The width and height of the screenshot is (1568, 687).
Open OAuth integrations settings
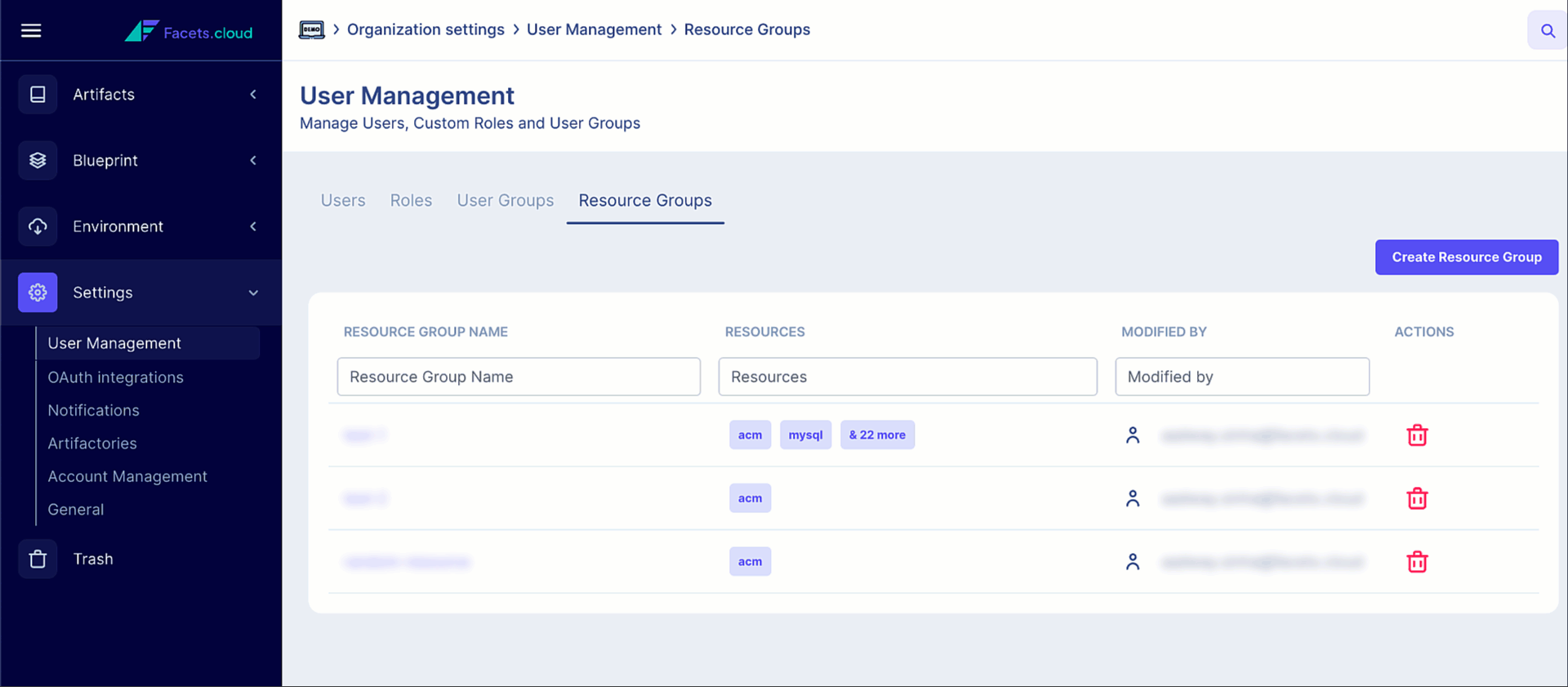(x=115, y=377)
